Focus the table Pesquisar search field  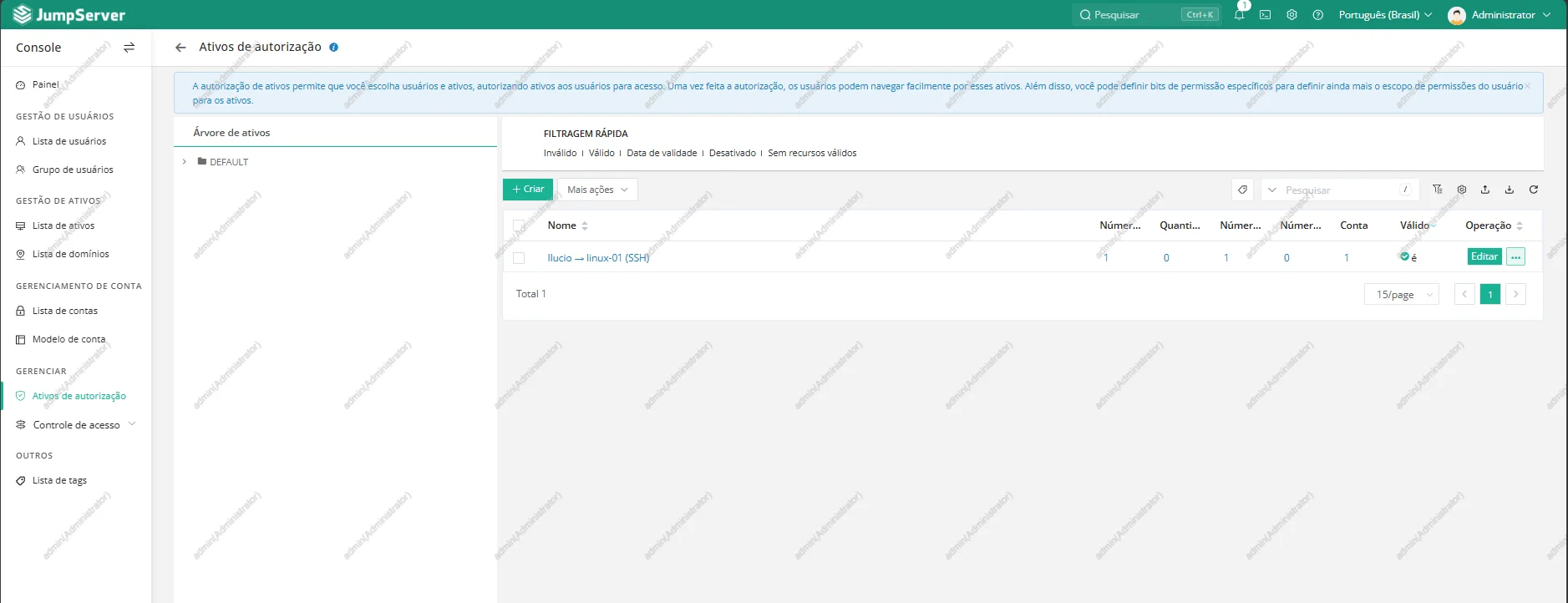[1342, 190]
